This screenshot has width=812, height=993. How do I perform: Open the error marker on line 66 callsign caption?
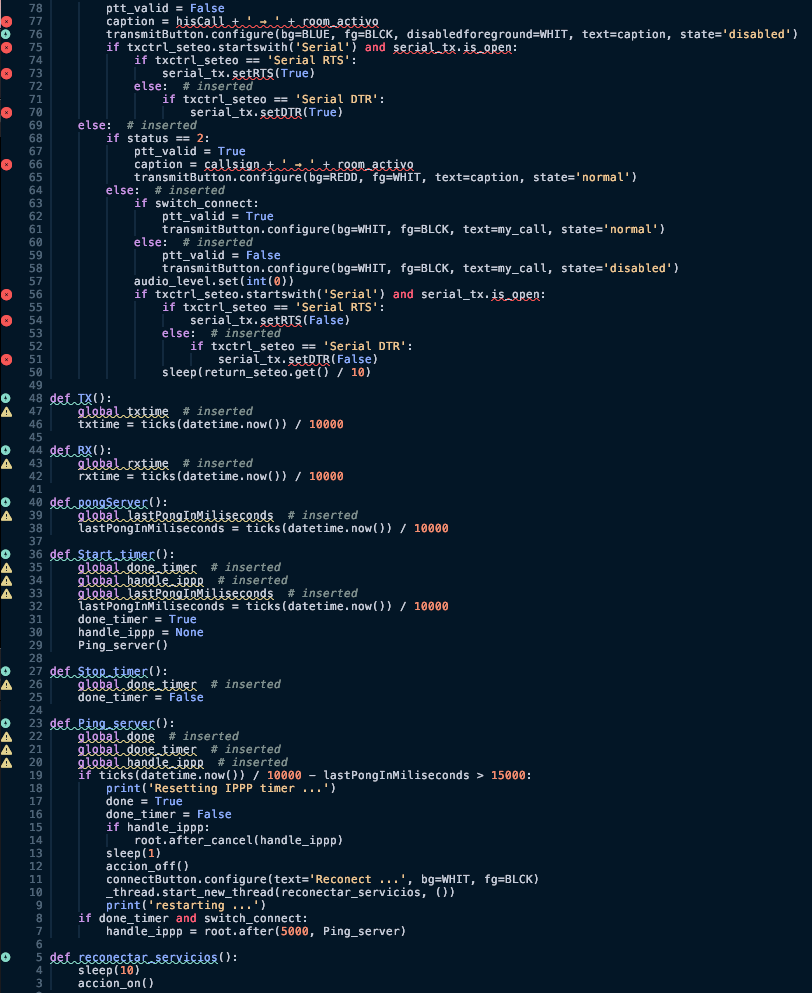6,165
